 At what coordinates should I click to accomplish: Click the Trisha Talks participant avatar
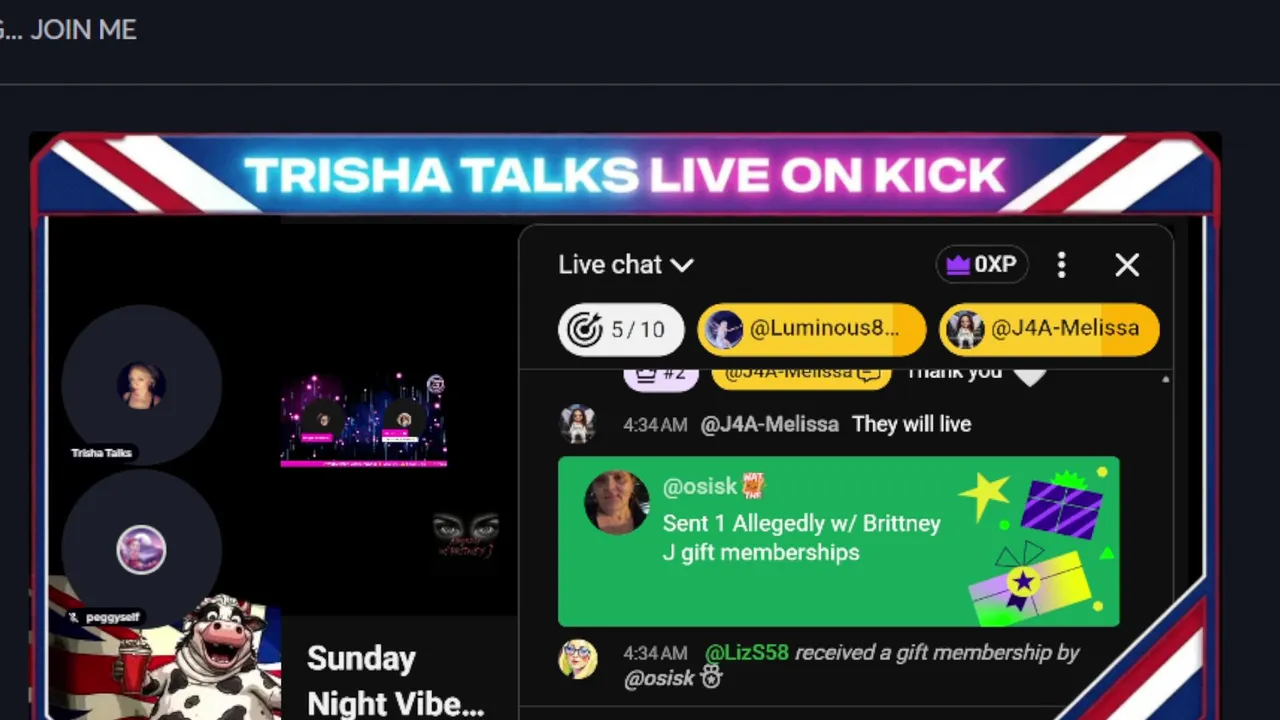(x=141, y=385)
